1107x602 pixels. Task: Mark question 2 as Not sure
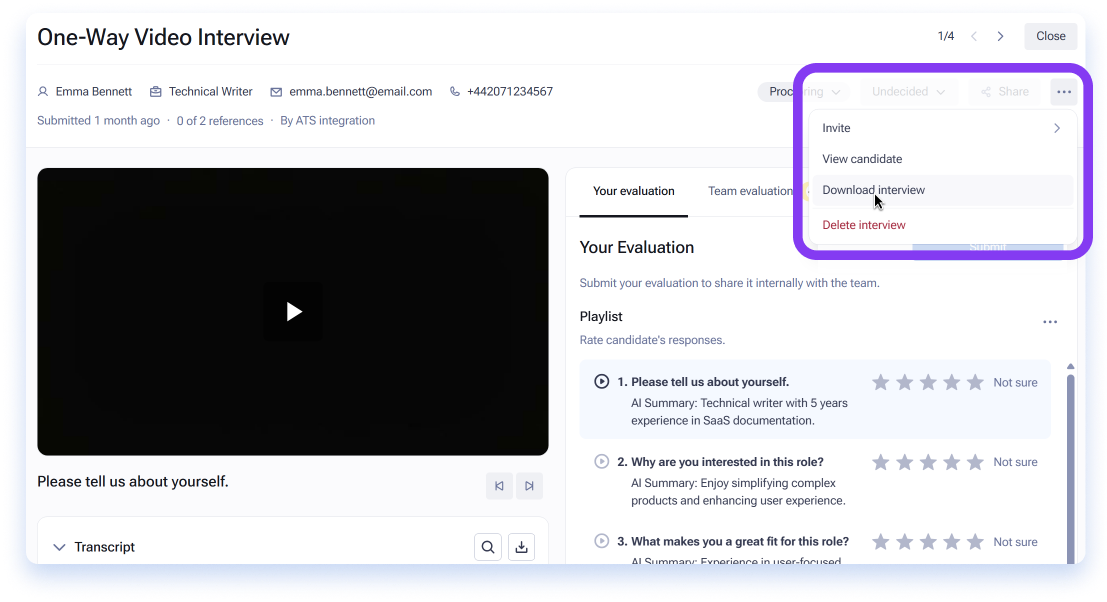point(1015,462)
